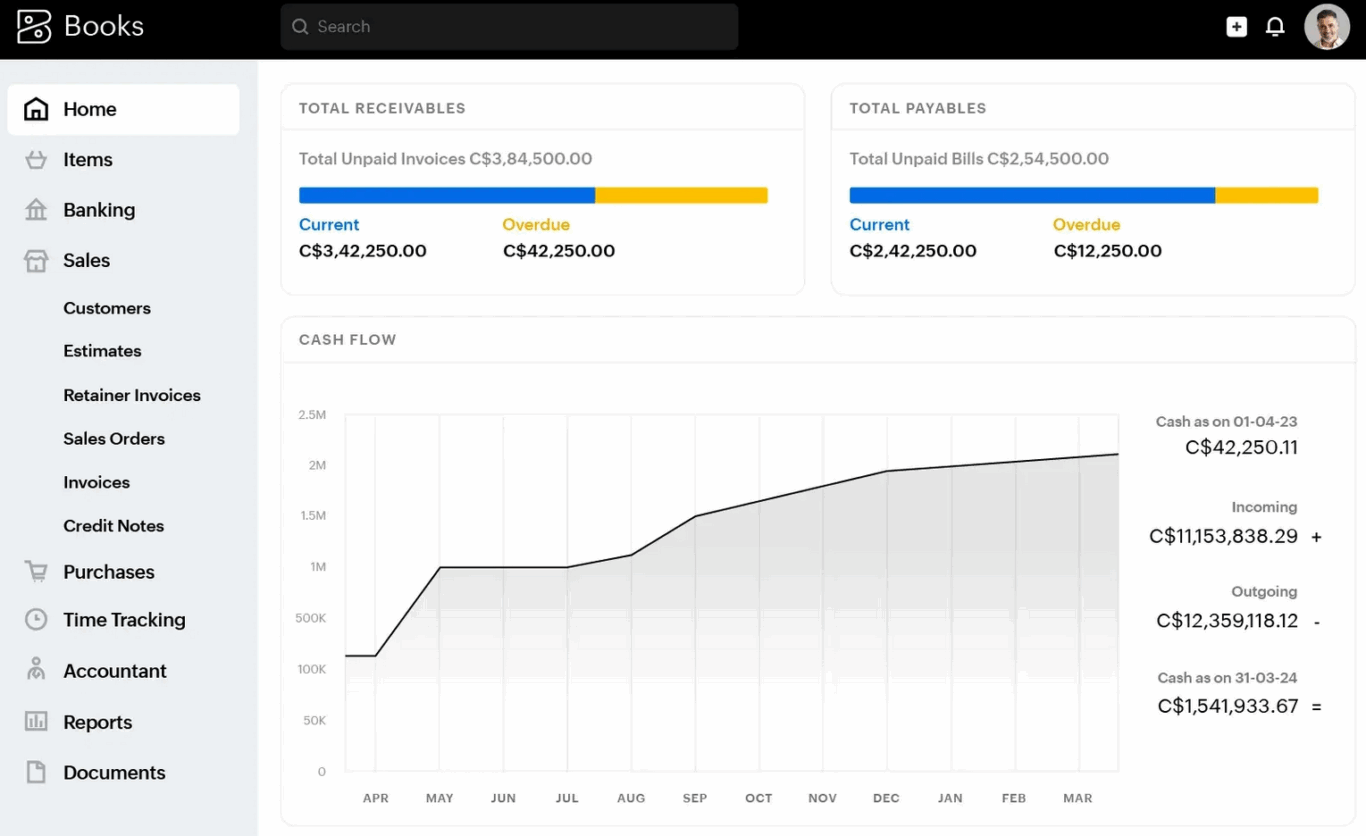1366x836 pixels.
Task: Open Purchases using the shopping cart icon
Action: pyautogui.click(x=34, y=571)
